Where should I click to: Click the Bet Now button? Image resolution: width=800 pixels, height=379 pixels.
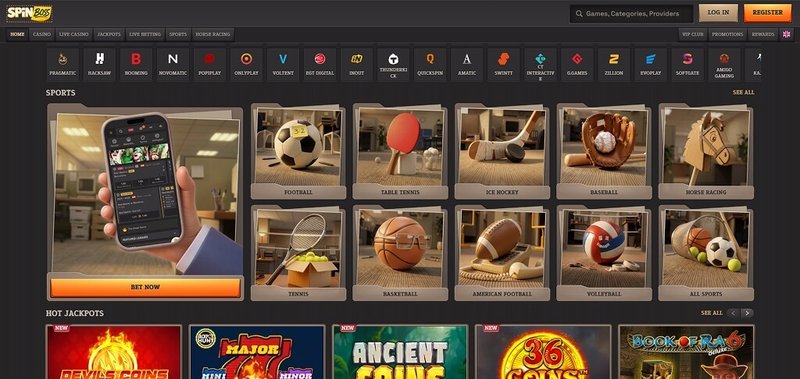145,287
